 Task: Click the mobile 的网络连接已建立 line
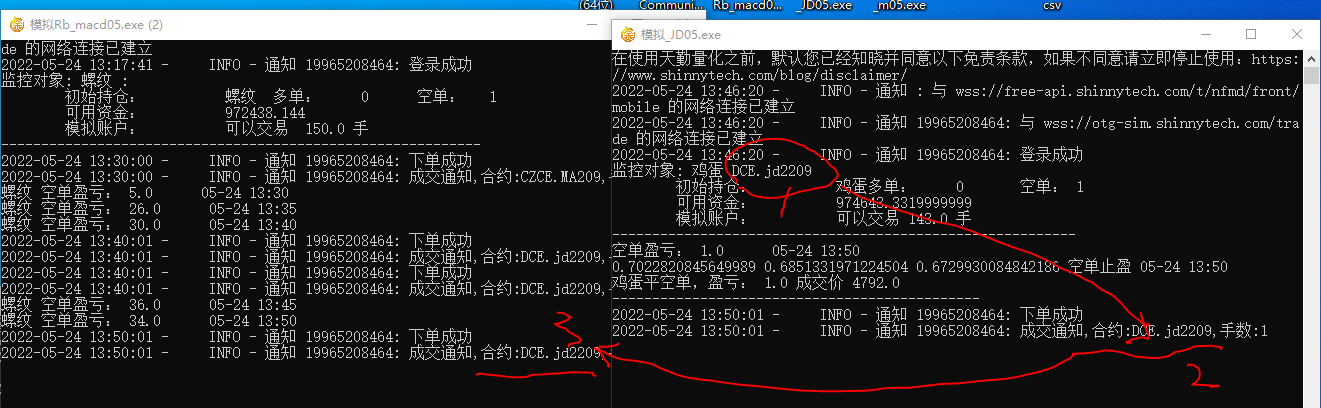coord(703,106)
